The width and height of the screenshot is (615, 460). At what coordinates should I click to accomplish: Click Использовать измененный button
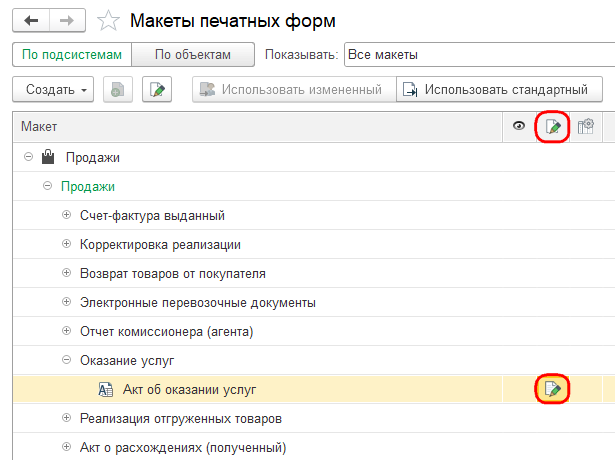[x=294, y=89]
